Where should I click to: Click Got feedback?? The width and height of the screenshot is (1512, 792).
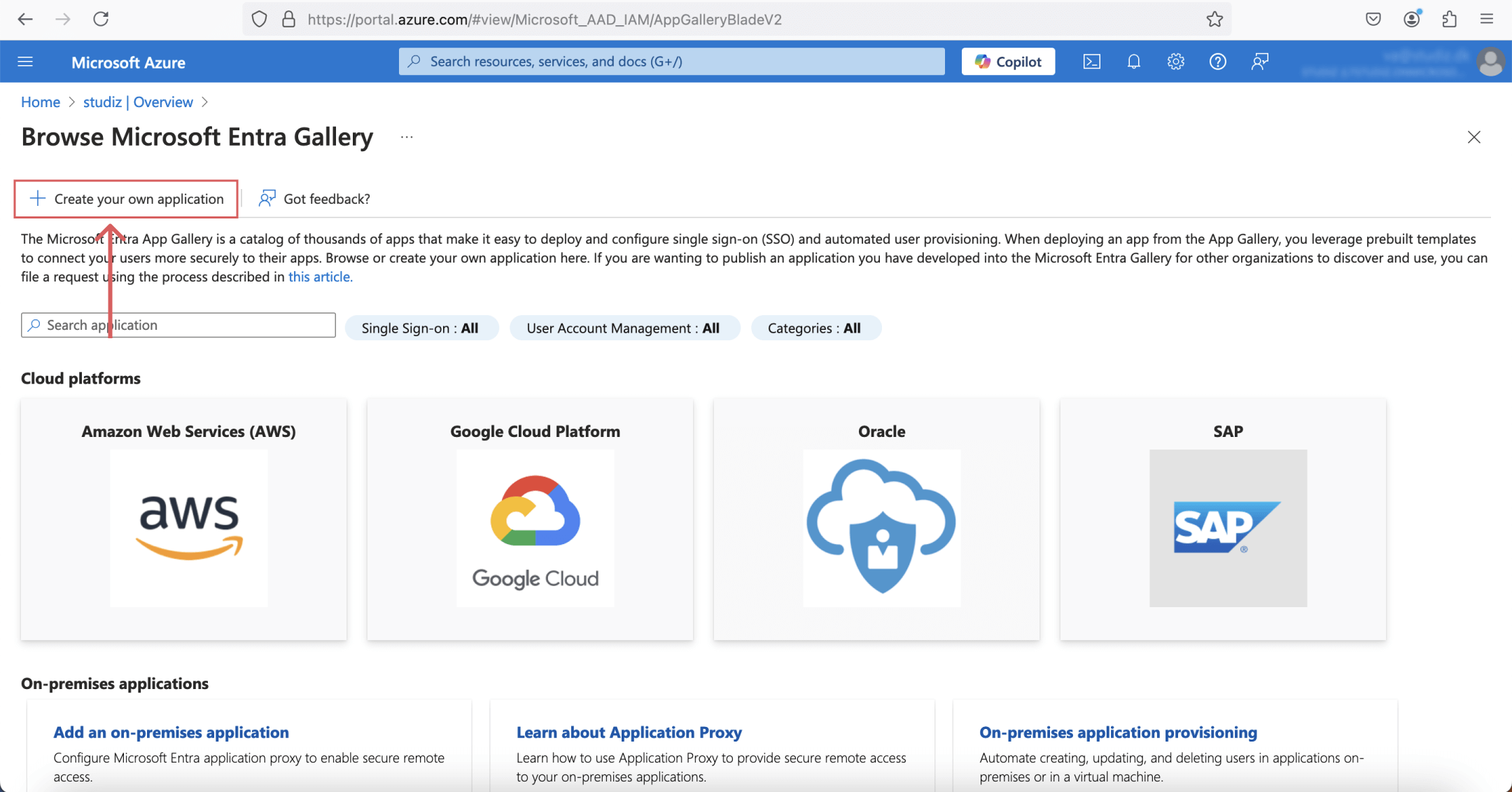314,199
